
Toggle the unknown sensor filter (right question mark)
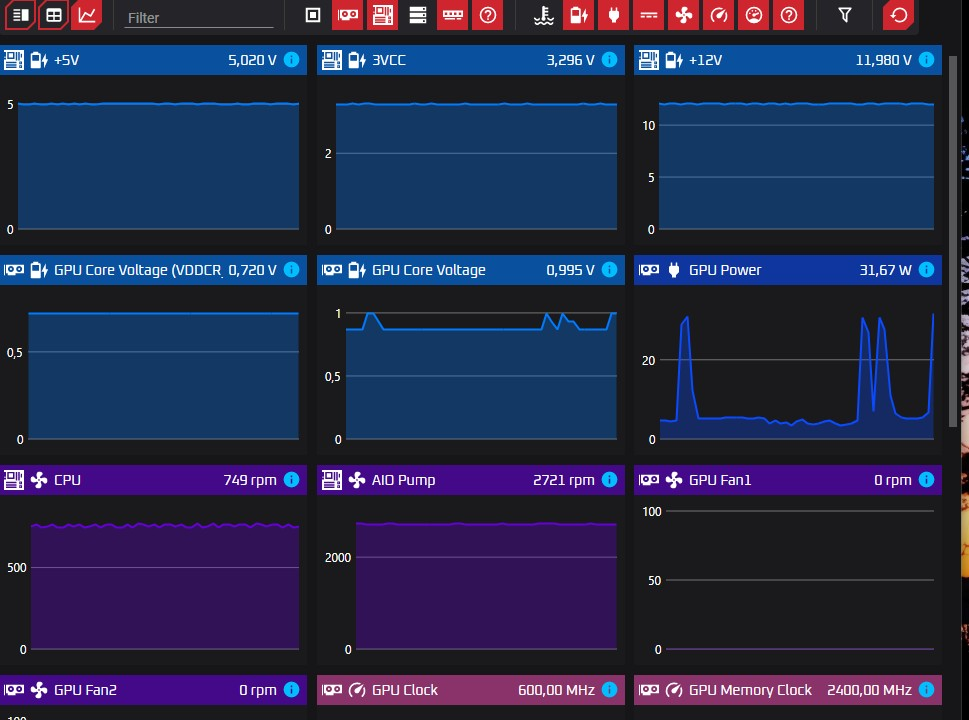pyautogui.click(x=789, y=15)
